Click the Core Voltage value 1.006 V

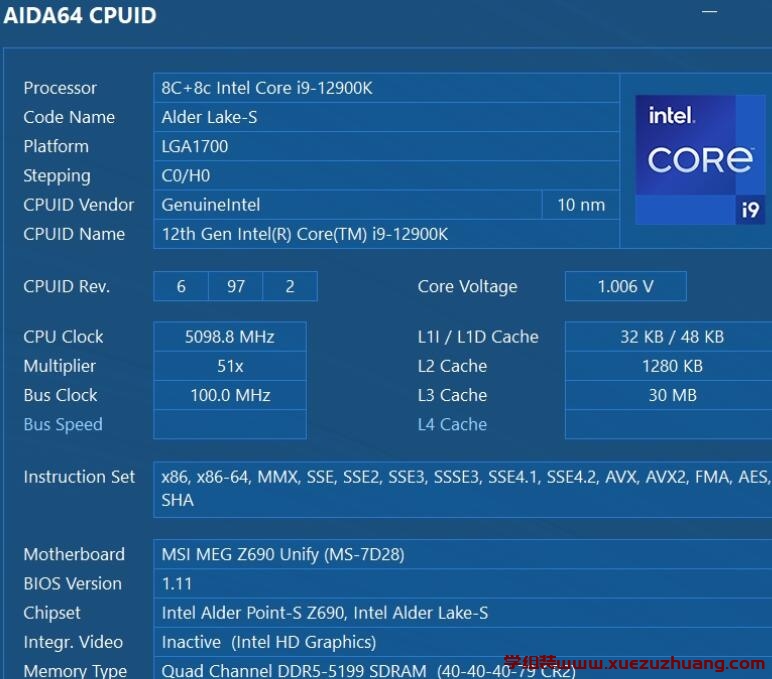[x=626, y=286]
